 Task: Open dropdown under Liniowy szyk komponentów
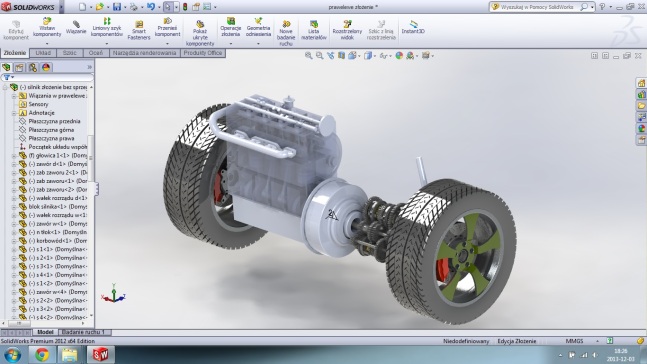107,43
